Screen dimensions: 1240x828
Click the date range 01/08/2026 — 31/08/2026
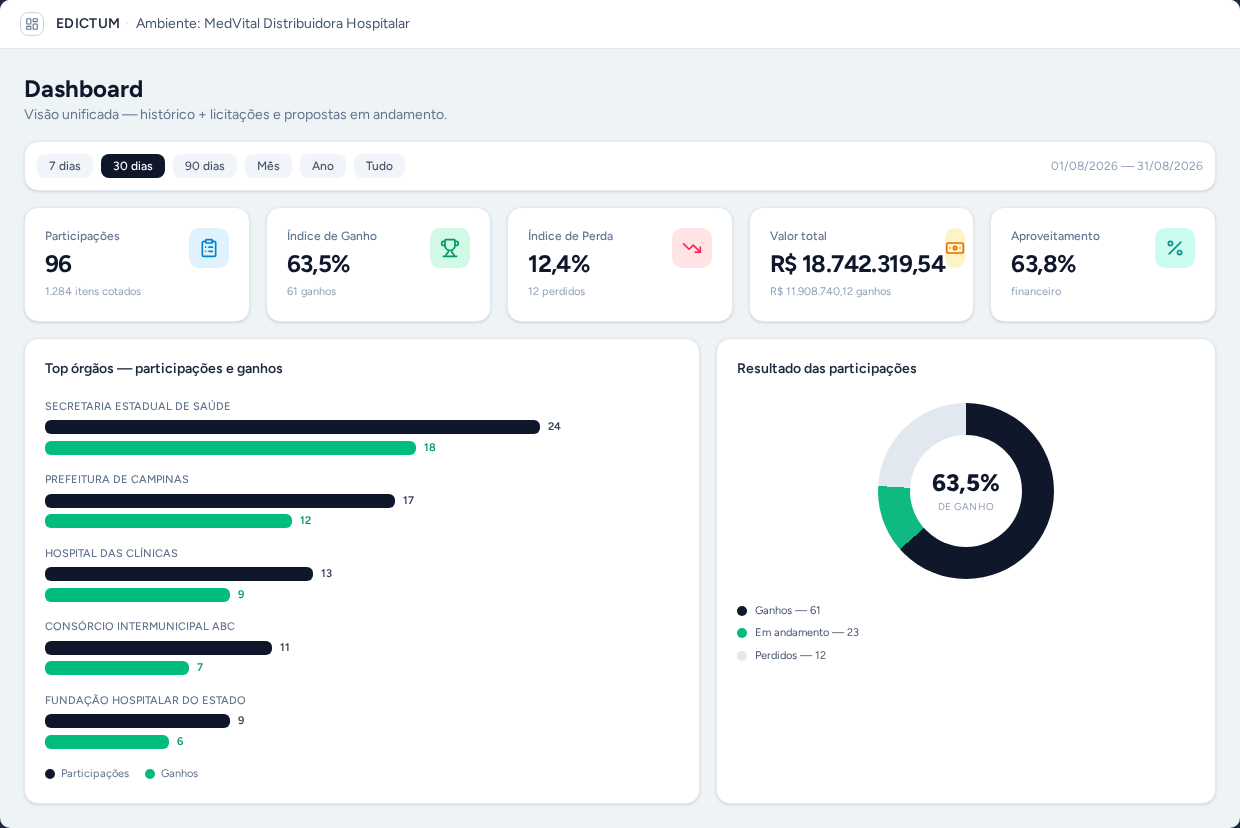coord(1127,166)
